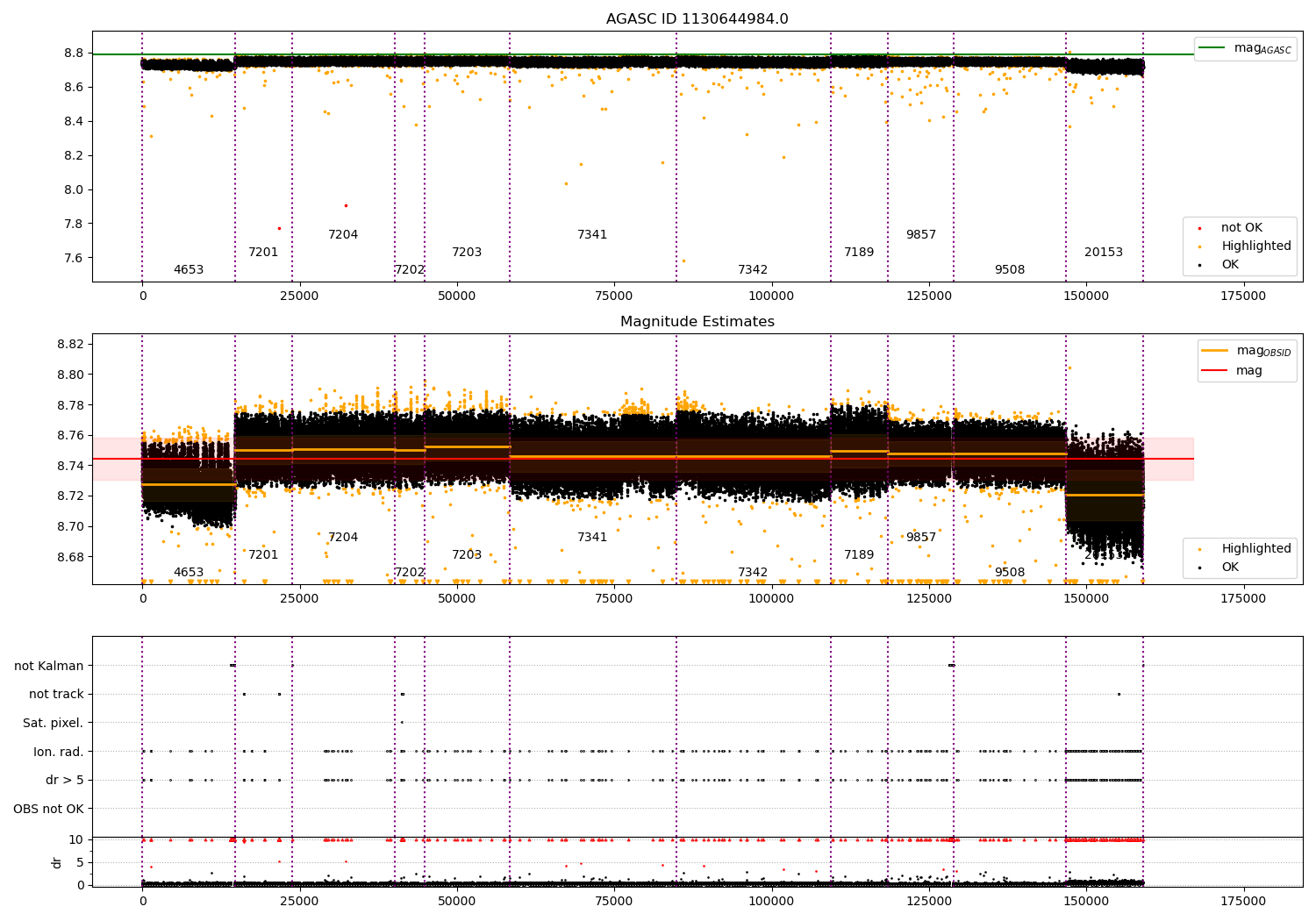Click "Highlighted" in the Magnitude Estimates legend

[x=1255, y=549]
